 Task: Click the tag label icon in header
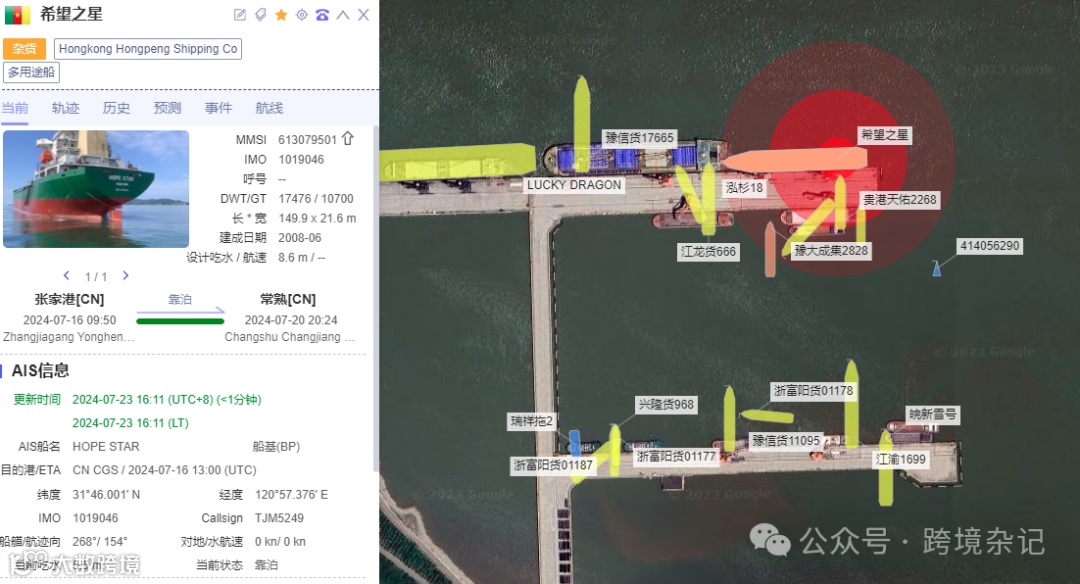[260, 14]
